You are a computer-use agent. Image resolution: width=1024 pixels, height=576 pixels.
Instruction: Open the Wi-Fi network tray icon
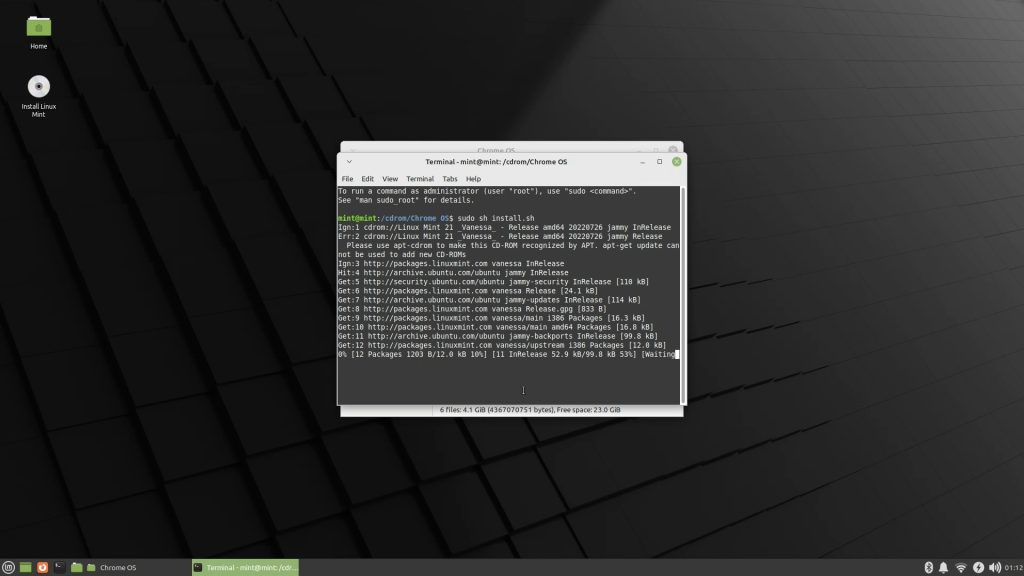[x=961, y=567]
